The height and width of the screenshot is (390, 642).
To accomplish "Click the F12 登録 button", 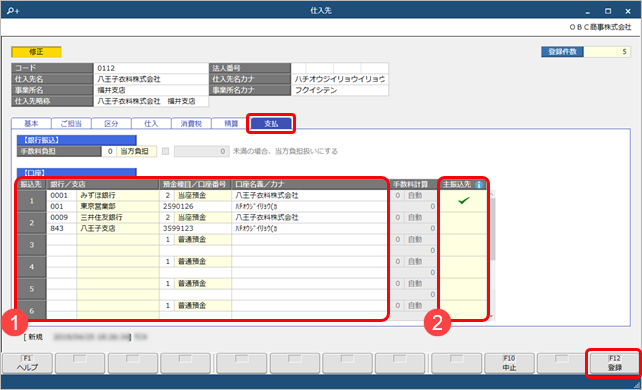I will tap(615, 363).
